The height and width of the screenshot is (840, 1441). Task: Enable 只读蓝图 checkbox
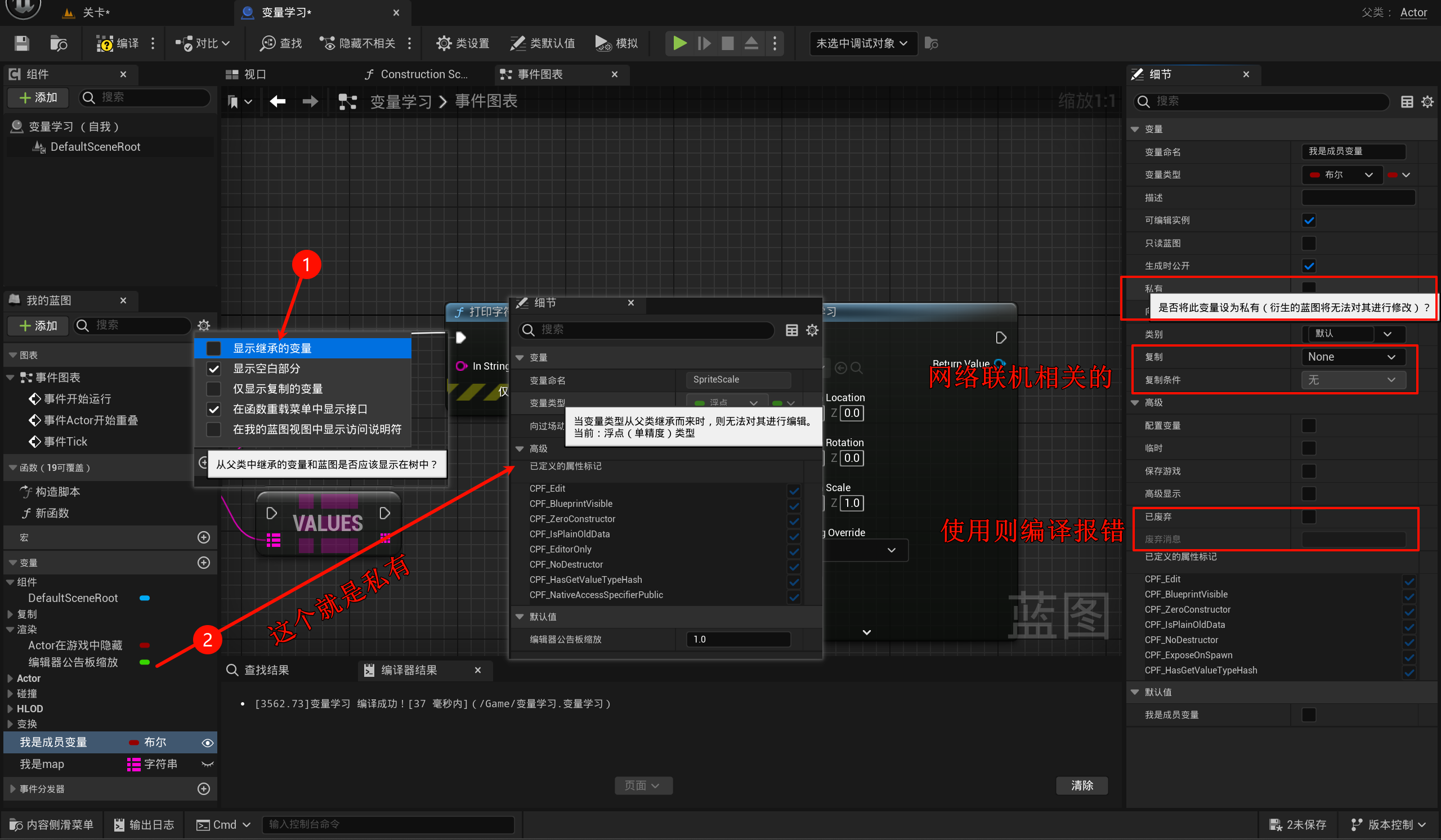click(x=1308, y=244)
